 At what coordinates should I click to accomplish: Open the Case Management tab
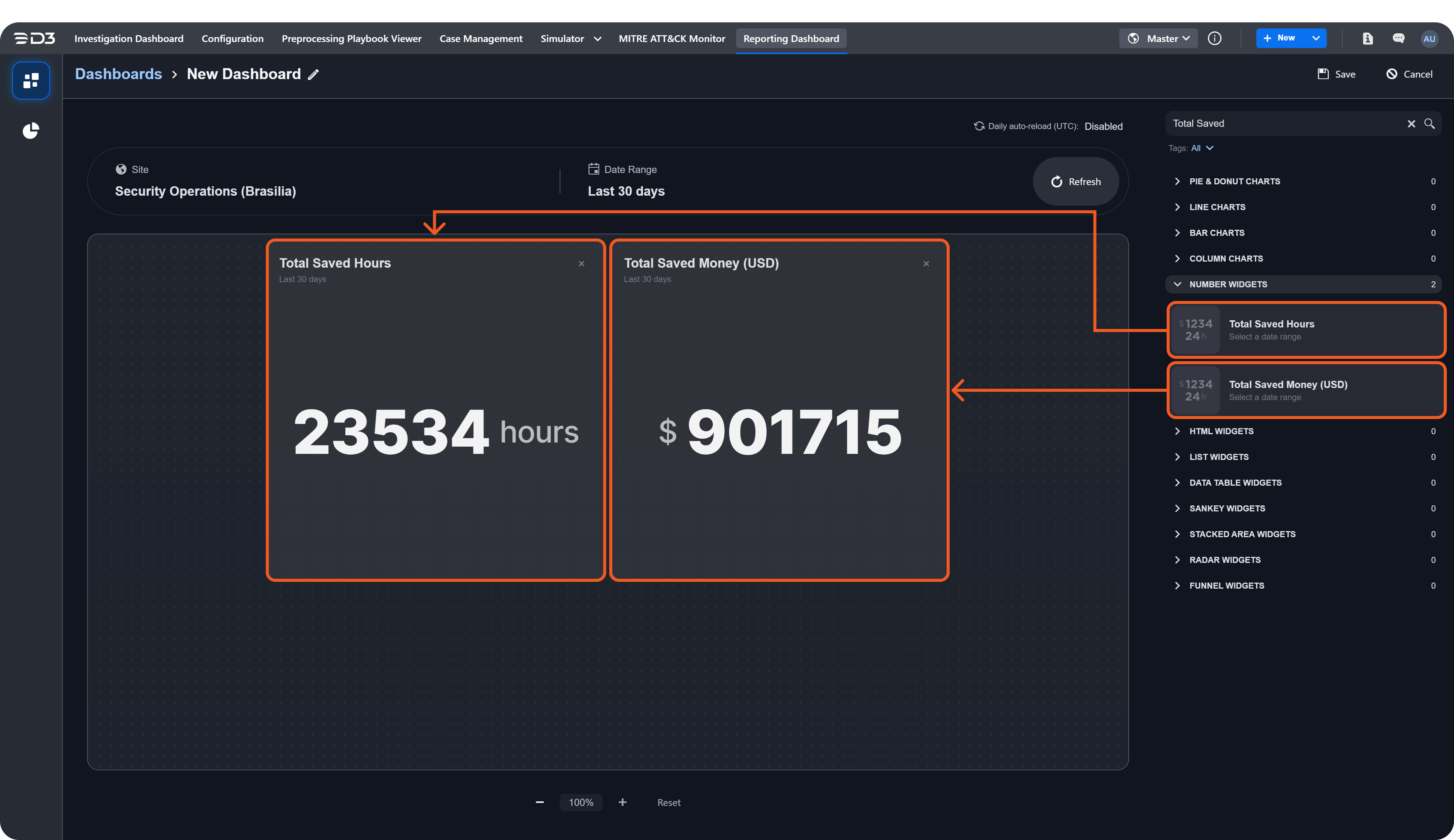pyautogui.click(x=481, y=39)
